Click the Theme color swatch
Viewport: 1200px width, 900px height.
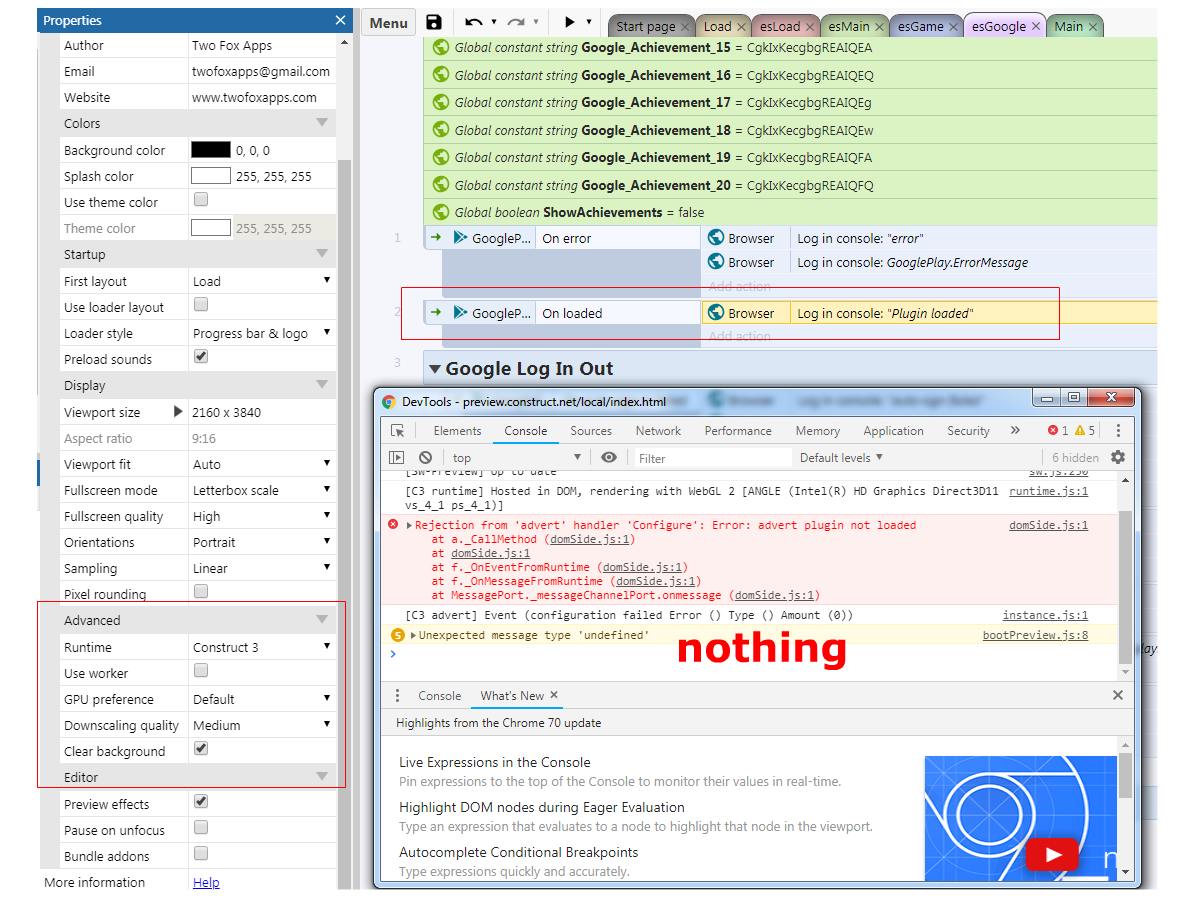(x=211, y=228)
